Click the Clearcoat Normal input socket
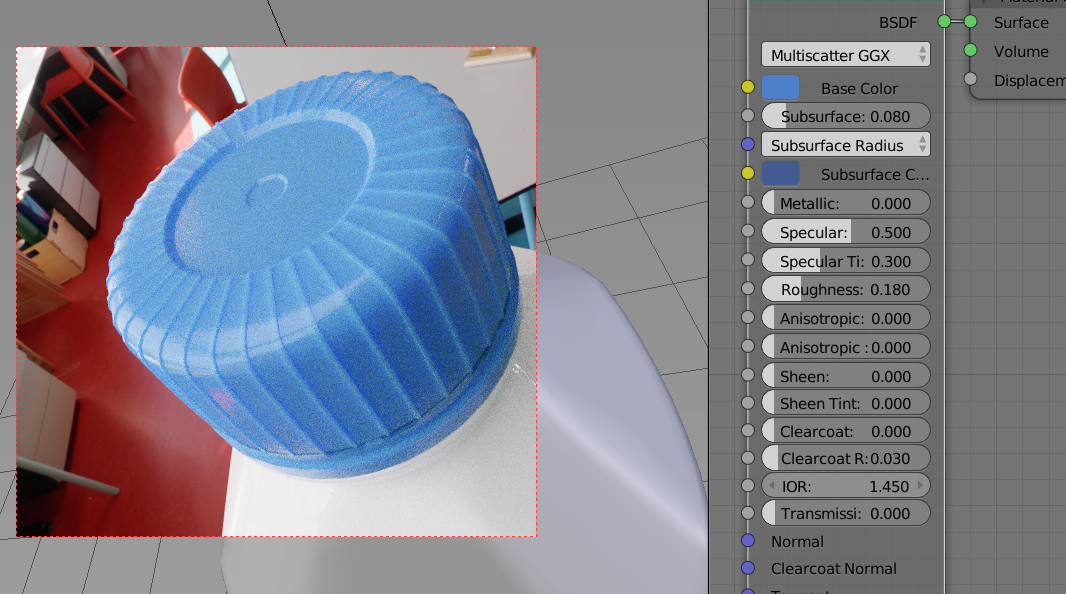 748,568
